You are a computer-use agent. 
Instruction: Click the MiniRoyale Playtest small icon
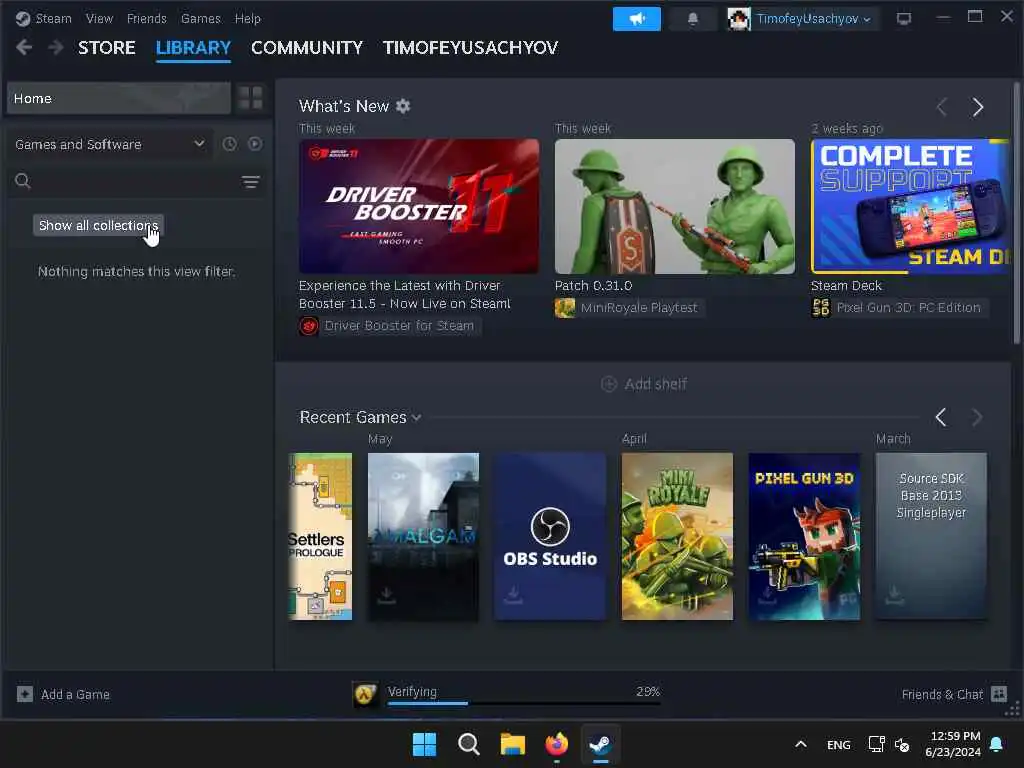point(565,308)
